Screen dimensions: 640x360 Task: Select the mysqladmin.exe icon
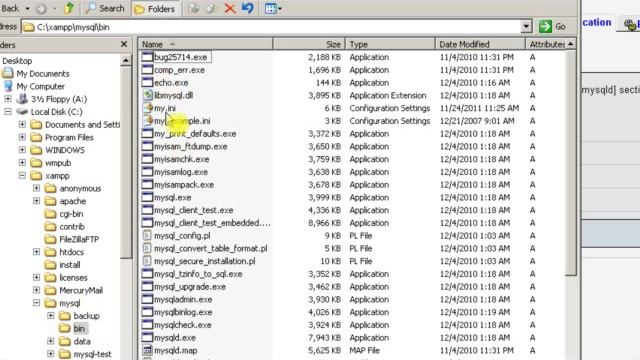pyautogui.click(x=147, y=299)
